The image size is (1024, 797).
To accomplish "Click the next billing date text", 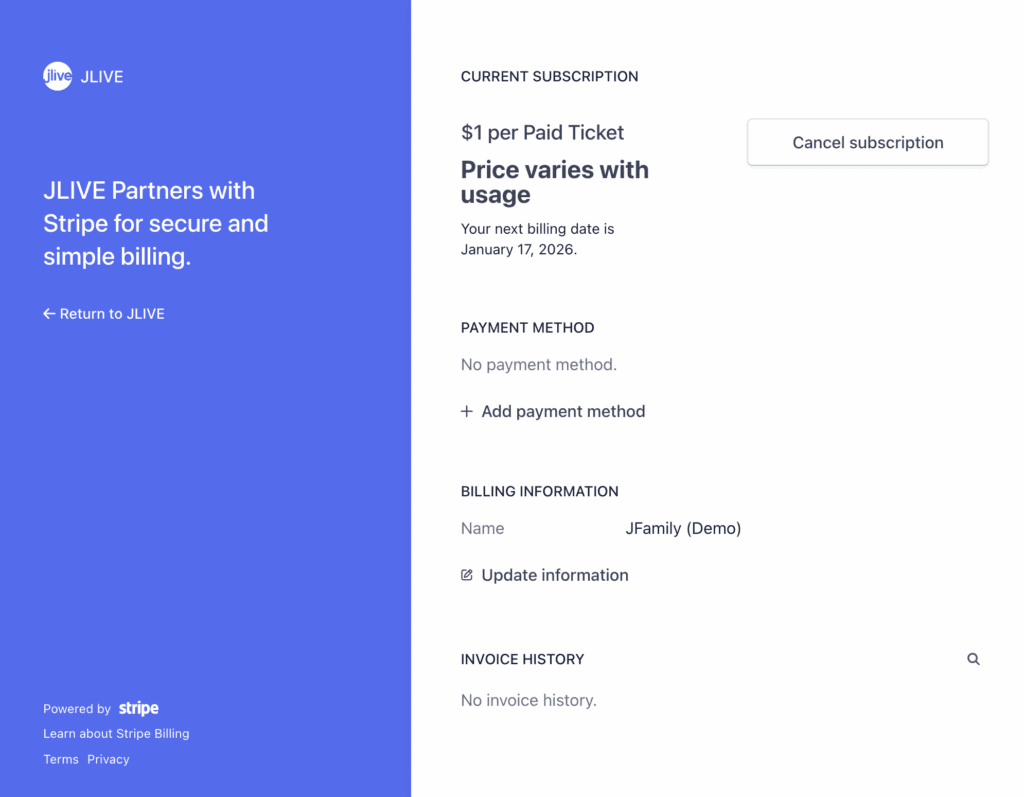I will (x=537, y=239).
